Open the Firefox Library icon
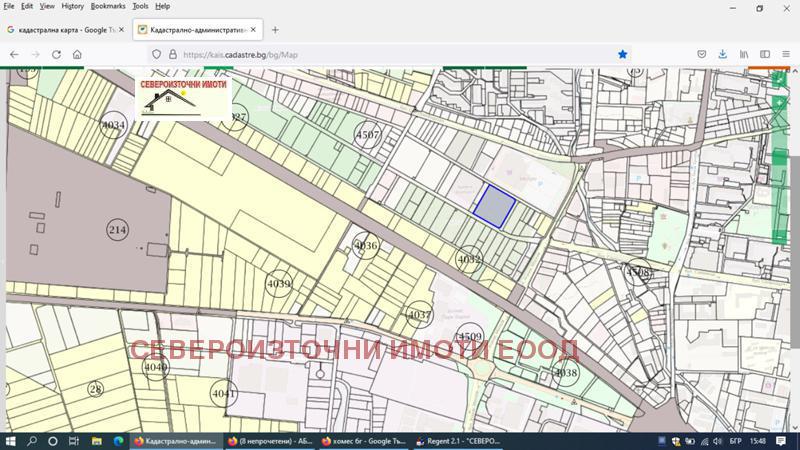This screenshot has height=450, width=800. pyautogui.click(x=744, y=54)
